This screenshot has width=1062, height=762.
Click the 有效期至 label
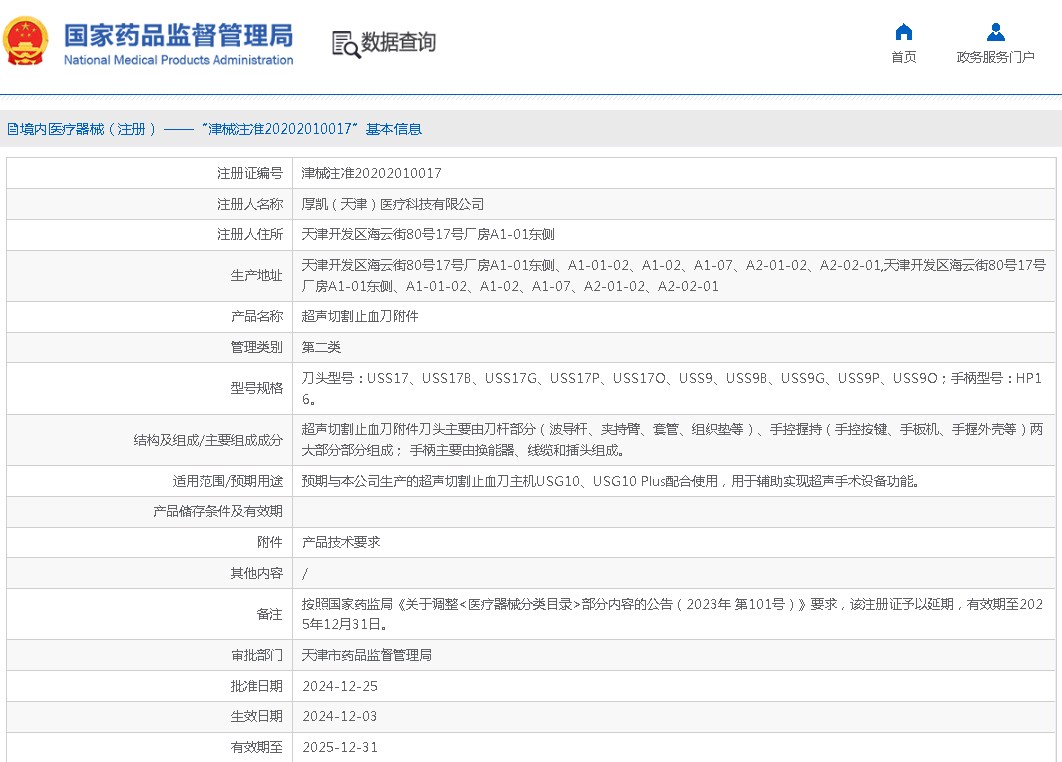point(257,747)
